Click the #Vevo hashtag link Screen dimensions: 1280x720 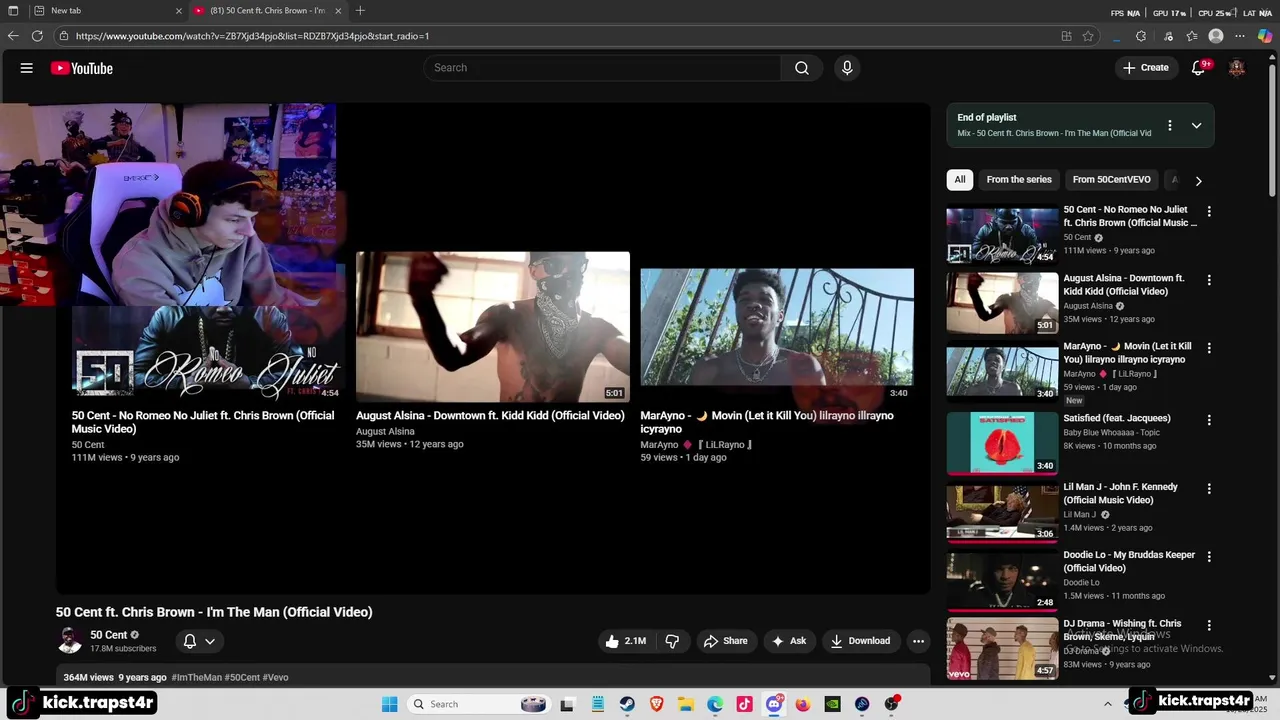pos(275,678)
